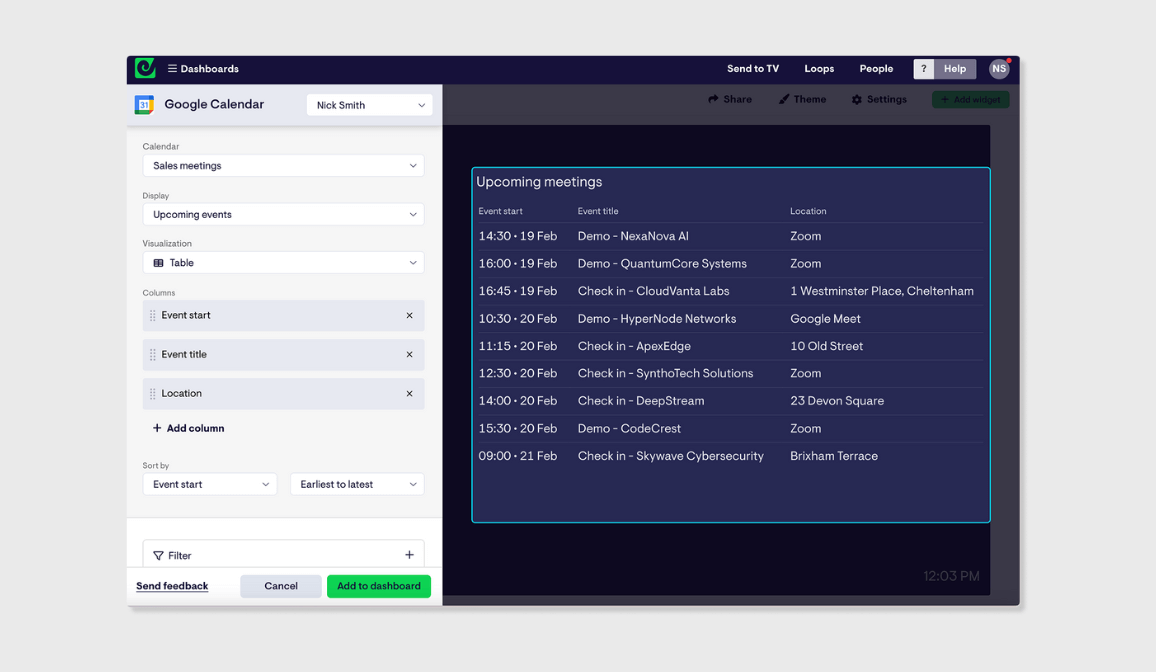This screenshot has height=672, width=1156.
Task: Click the Geckoboard logo icon
Action: [144, 68]
